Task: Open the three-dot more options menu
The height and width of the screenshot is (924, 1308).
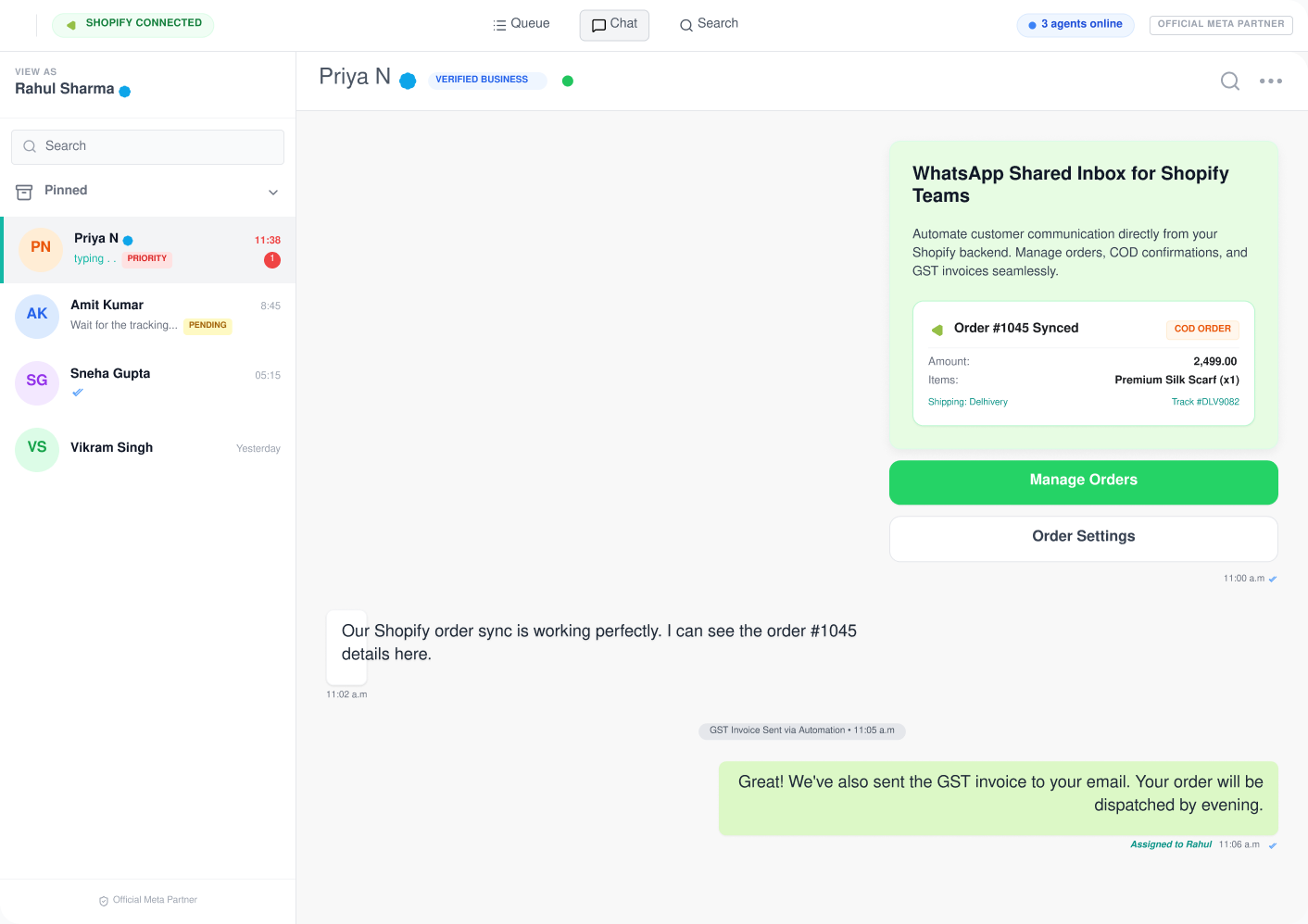Action: click(1271, 81)
